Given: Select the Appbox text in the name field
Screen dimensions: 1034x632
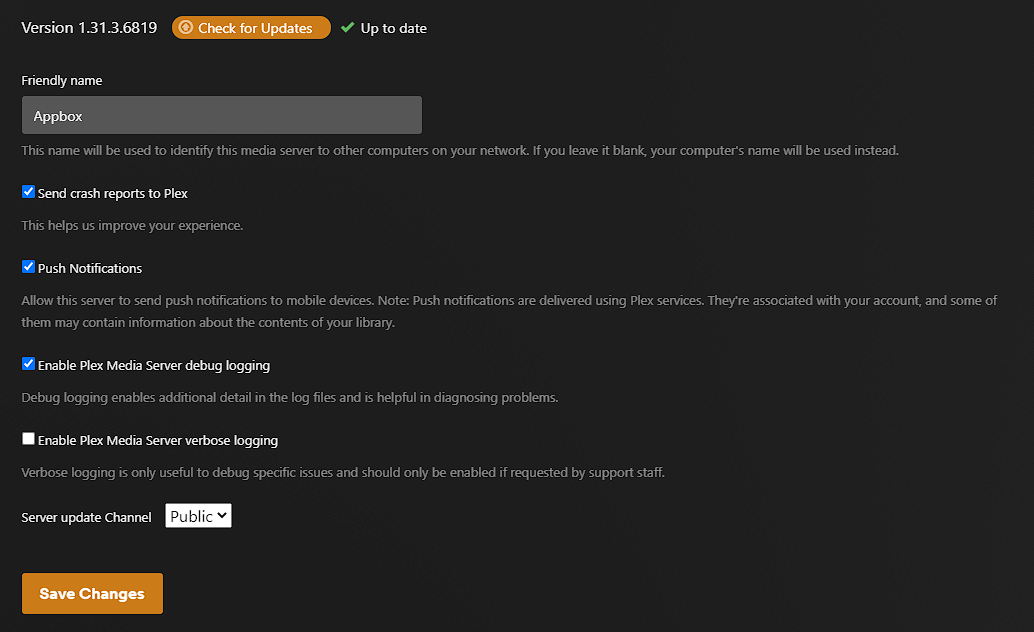Looking at the screenshot, I should coord(57,114).
